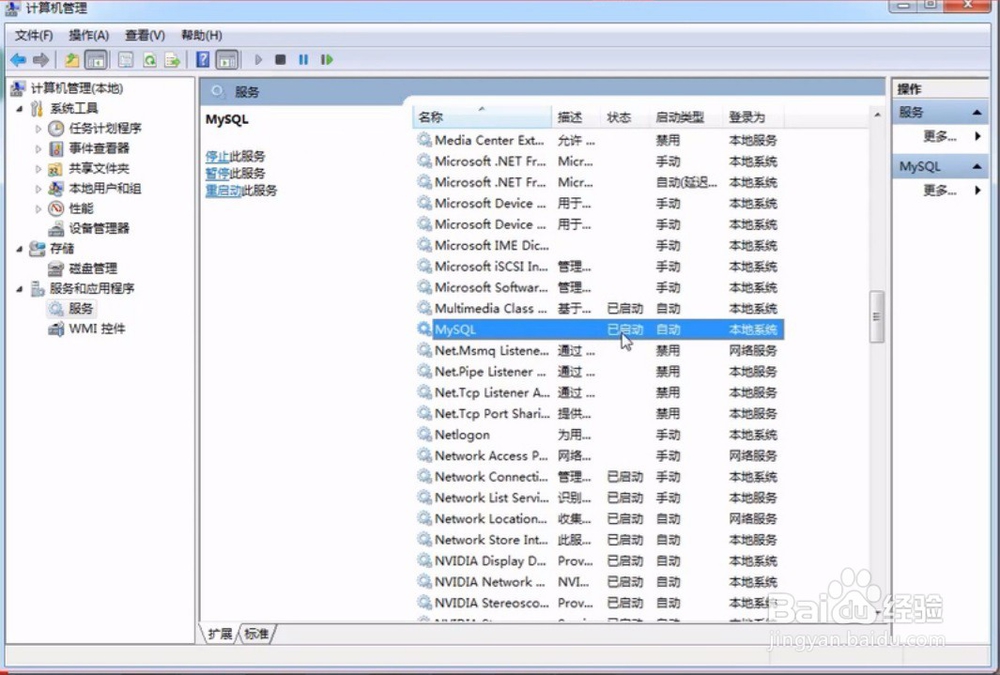Viewport: 1000px width, 675px height.
Task: Select the Netlogon service row
Action: (x=599, y=435)
